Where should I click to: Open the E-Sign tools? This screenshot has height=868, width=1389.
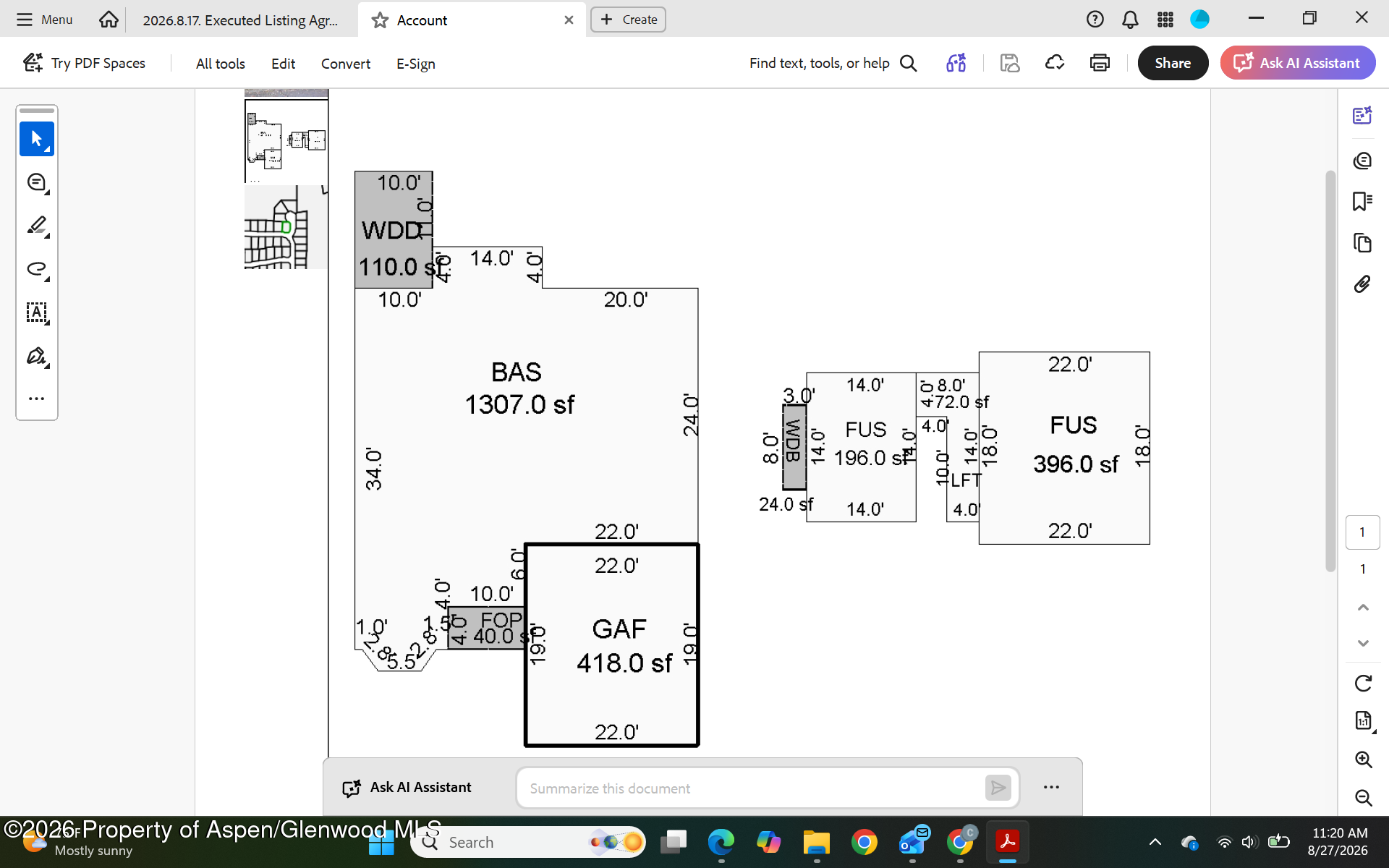tap(416, 64)
